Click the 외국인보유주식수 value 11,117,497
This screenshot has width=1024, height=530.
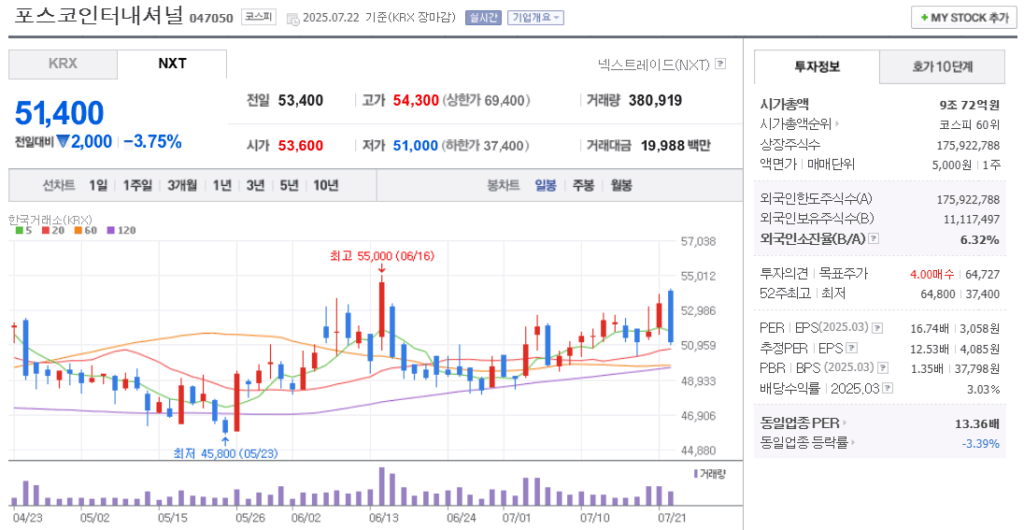pos(972,219)
